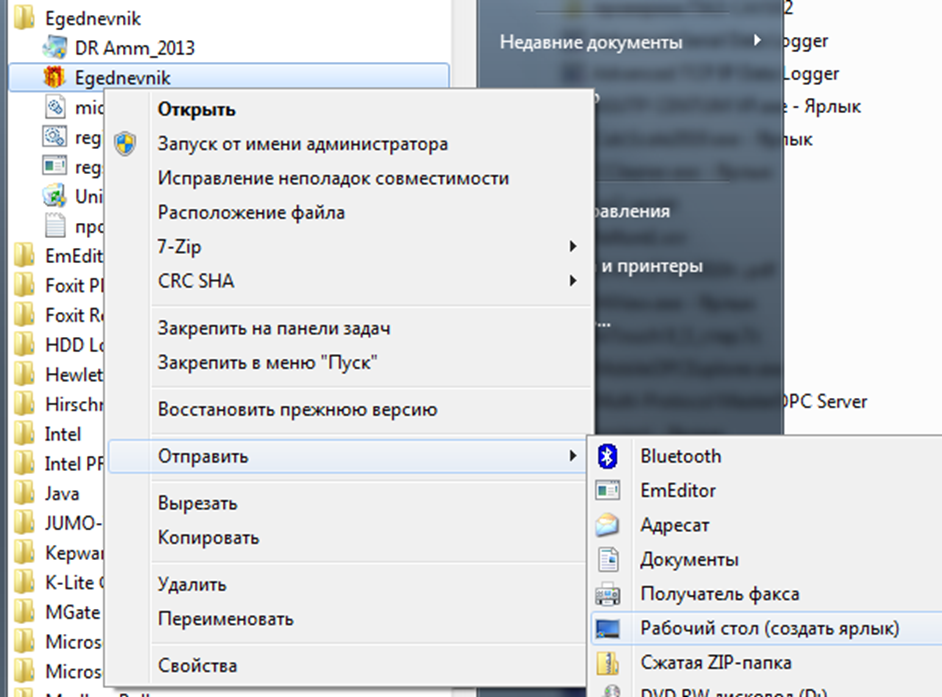This screenshot has width=942, height=697.
Task: Expand the 7-Zip submenu arrow
Action: (x=573, y=246)
